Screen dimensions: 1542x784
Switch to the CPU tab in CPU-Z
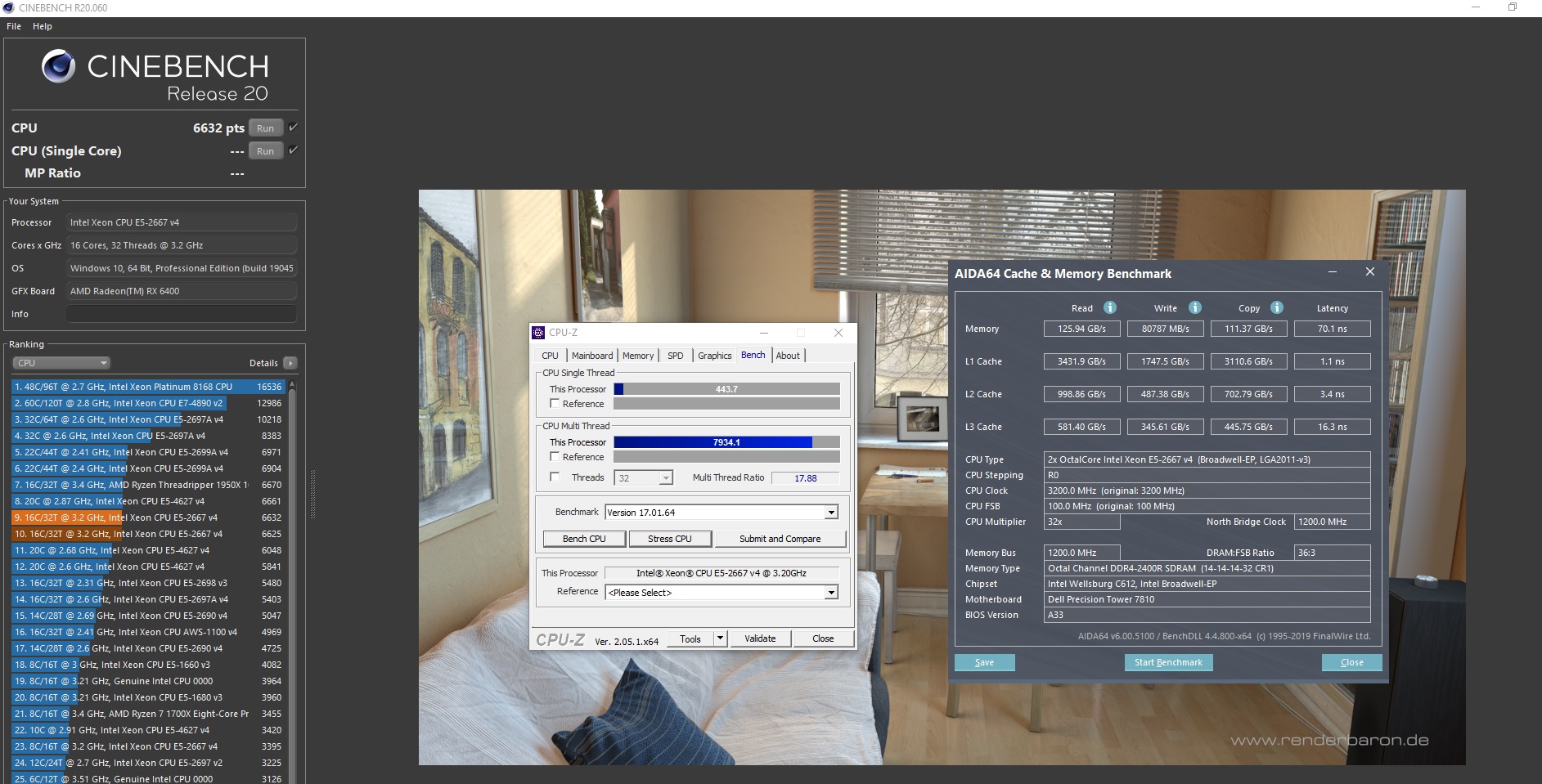(x=550, y=356)
